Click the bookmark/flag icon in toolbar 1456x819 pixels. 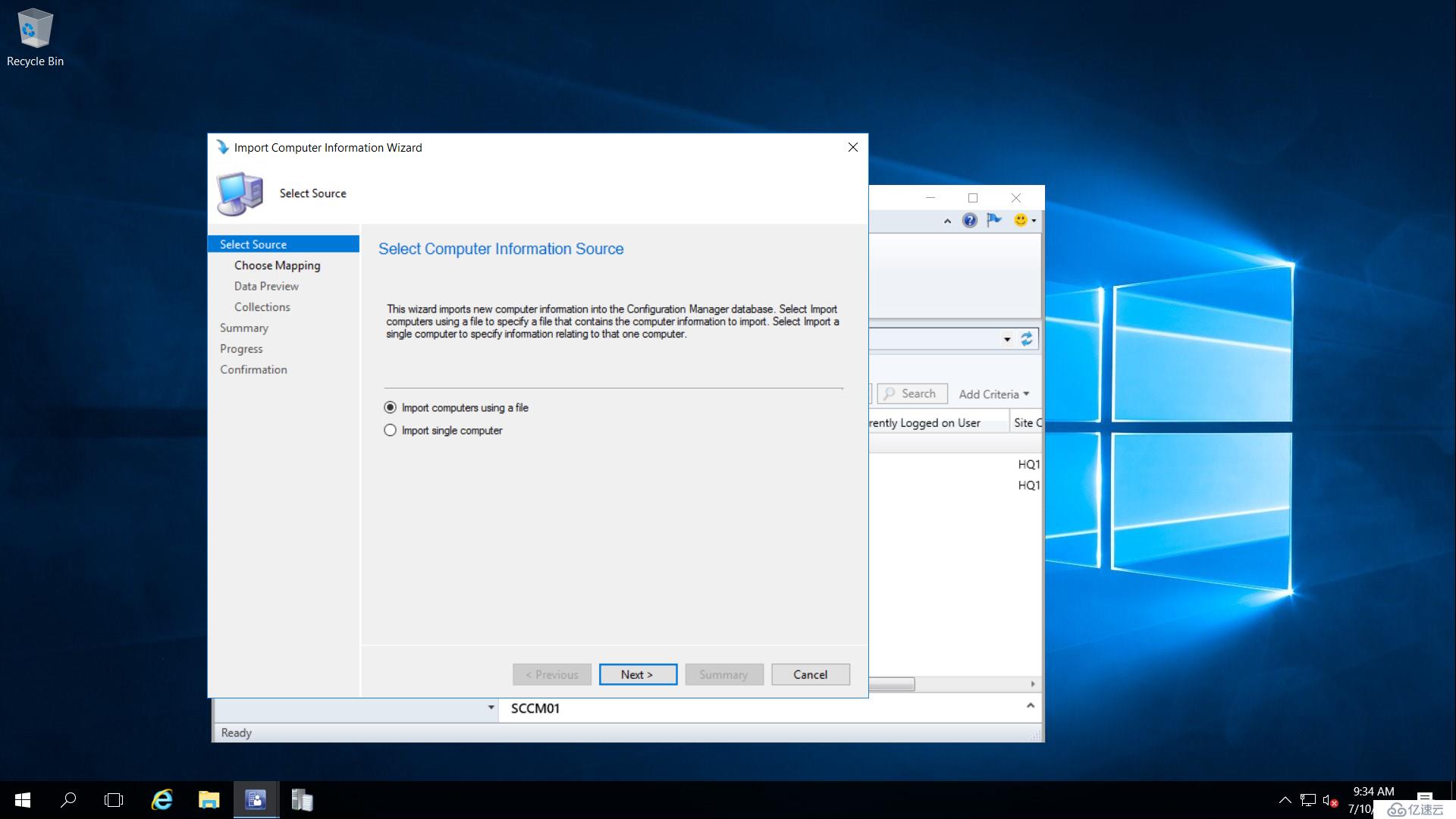point(995,220)
